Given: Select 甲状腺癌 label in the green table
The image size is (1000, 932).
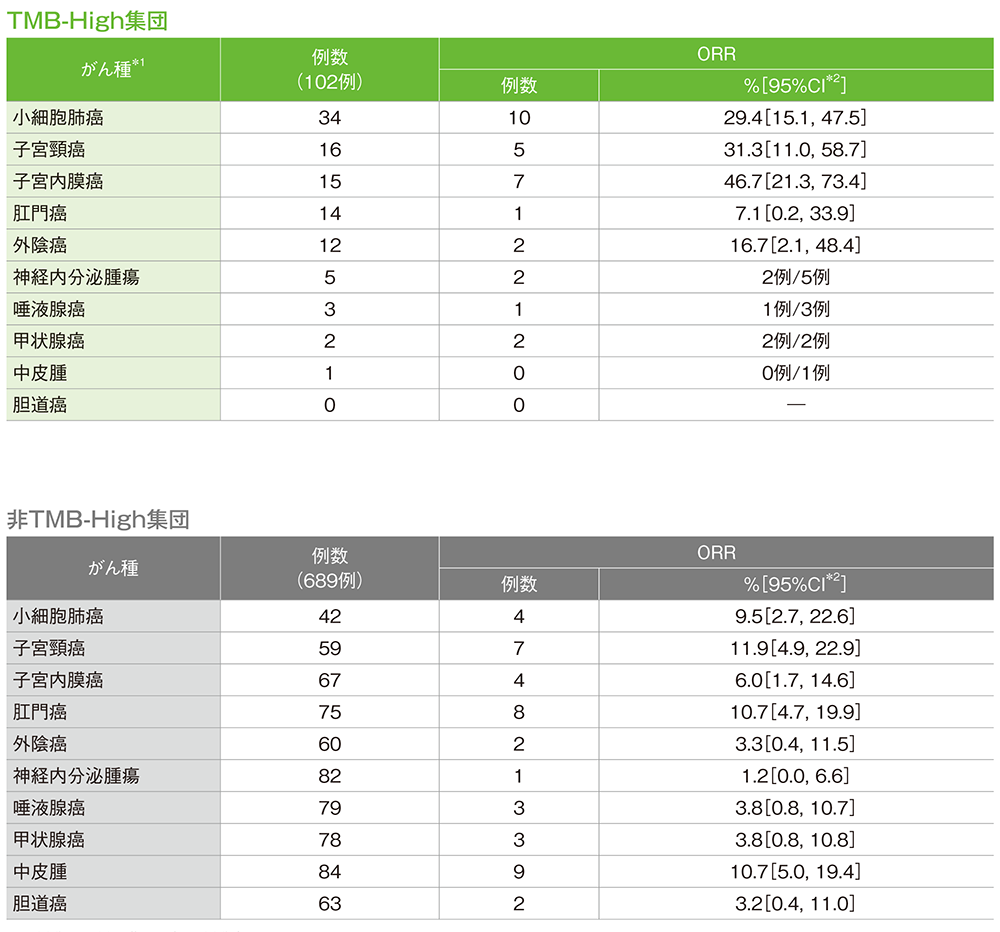Looking at the screenshot, I should click(49, 341).
